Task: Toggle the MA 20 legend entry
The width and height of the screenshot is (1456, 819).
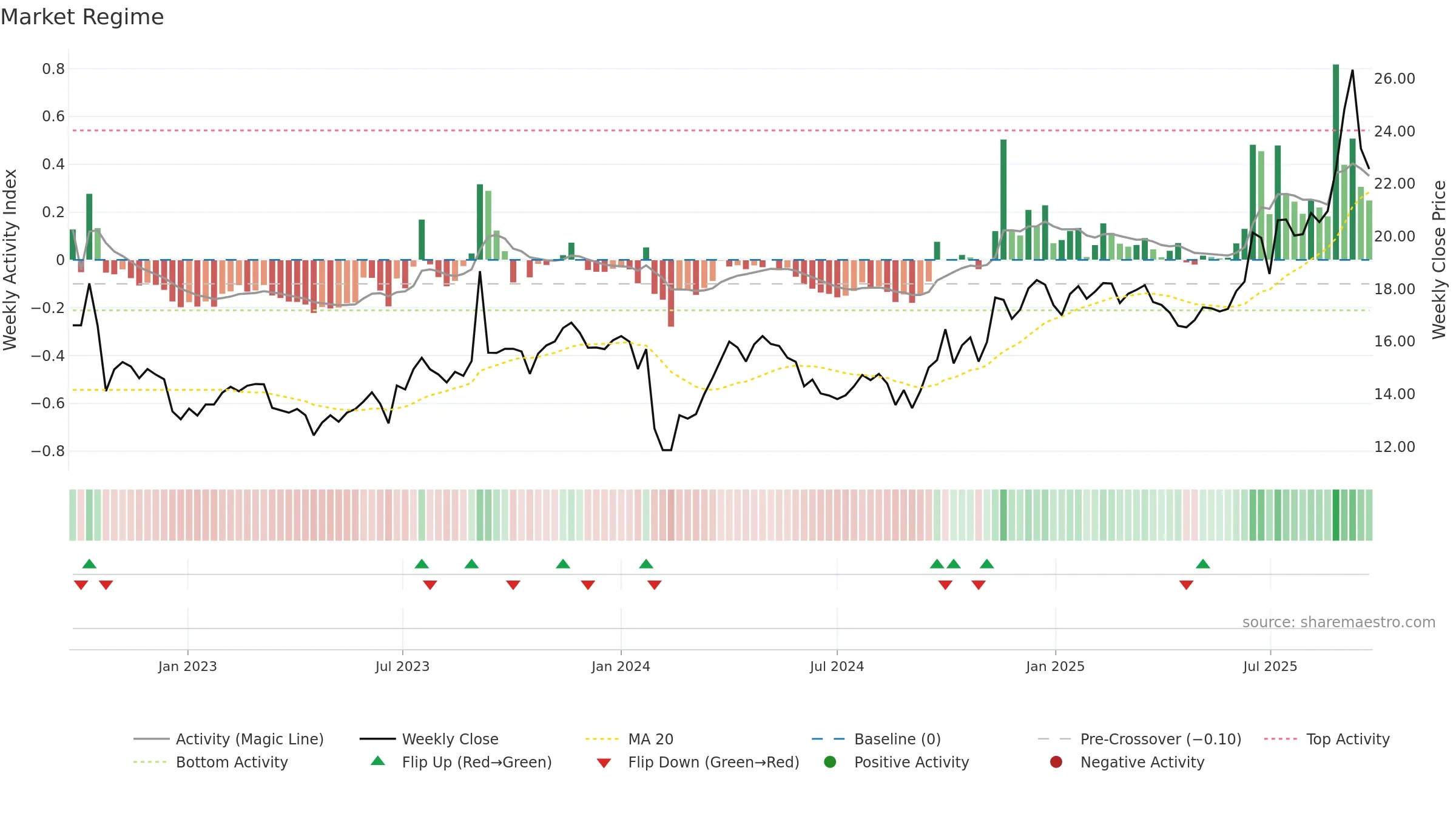Action: 629,739
